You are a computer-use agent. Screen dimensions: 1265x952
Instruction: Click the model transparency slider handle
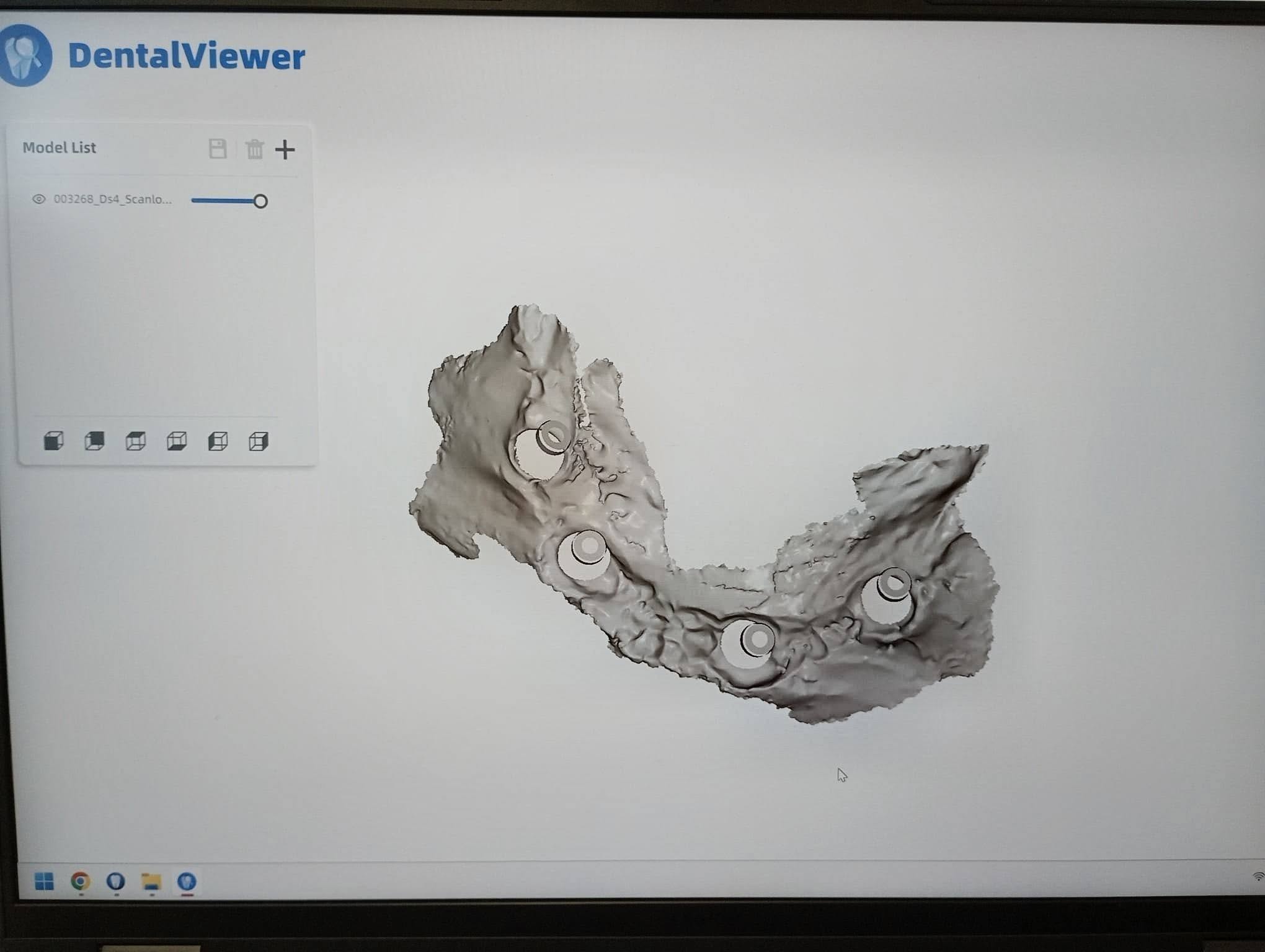coord(260,201)
